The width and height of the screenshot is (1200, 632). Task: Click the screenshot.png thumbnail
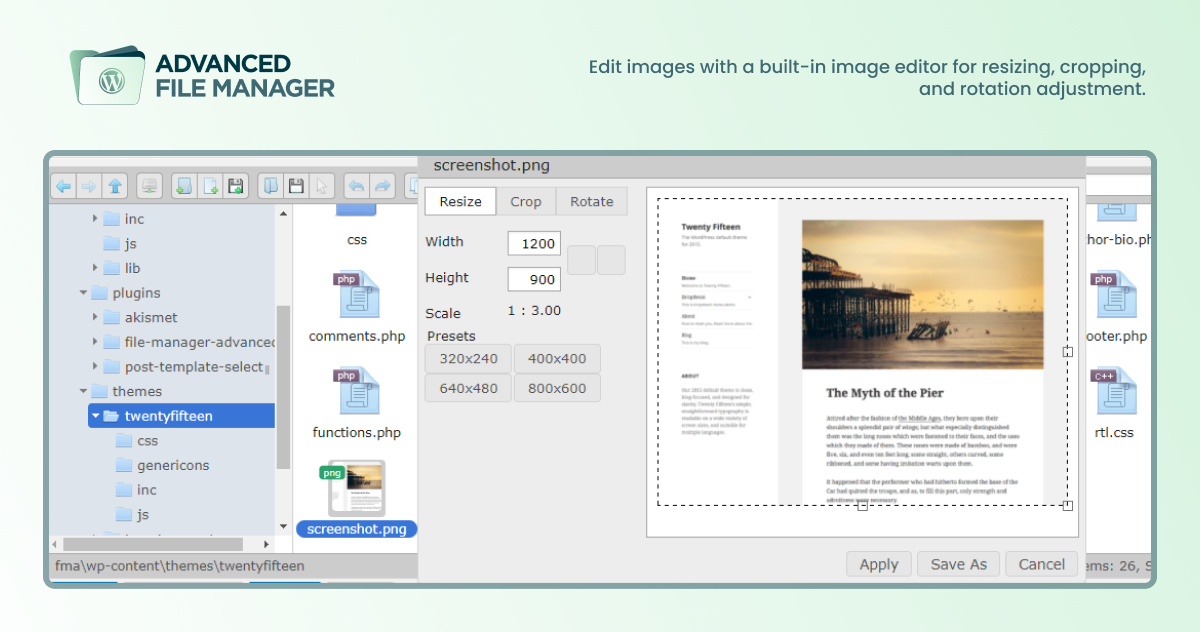coord(357,489)
